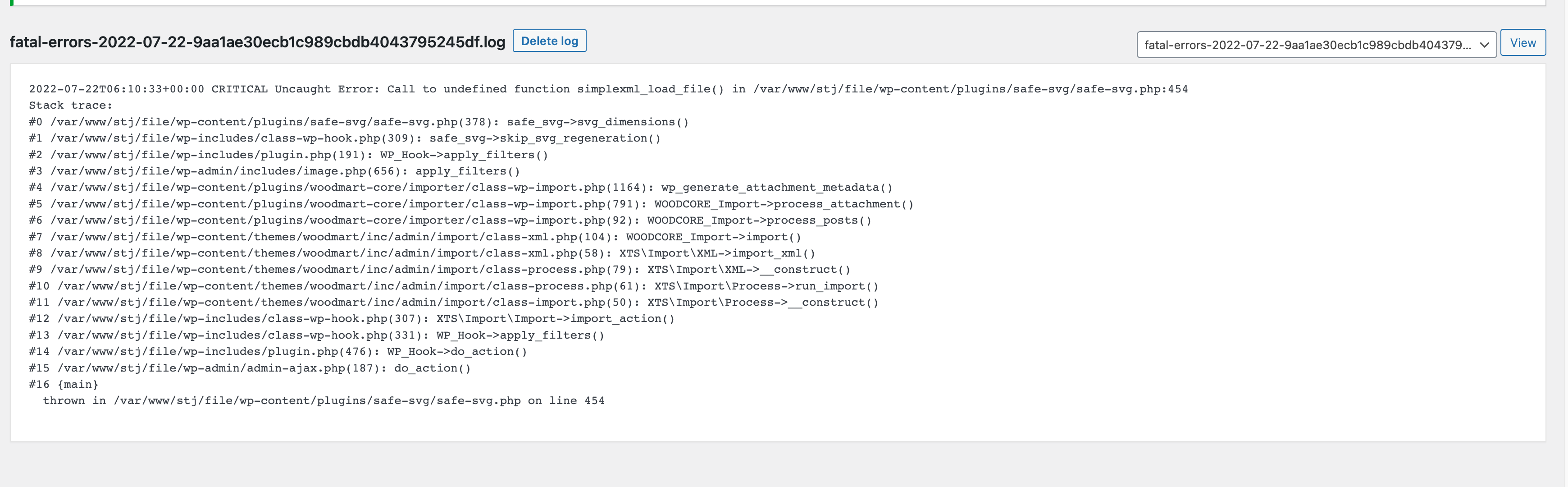The height and width of the screenshot is (487, 1568).
Task: Click the vertical scrollbar at right edge
Action: click(x=1564, y=244)
